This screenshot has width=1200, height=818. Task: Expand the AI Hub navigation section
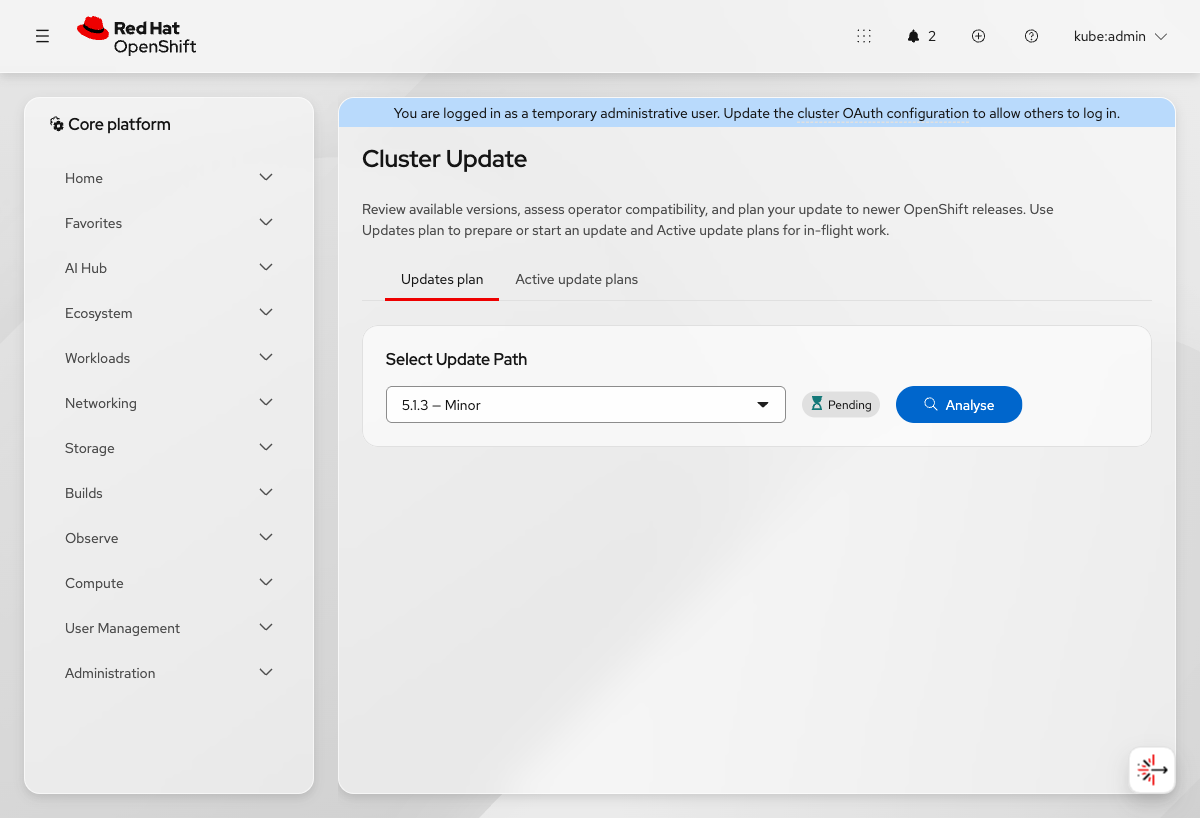(169, 268)
